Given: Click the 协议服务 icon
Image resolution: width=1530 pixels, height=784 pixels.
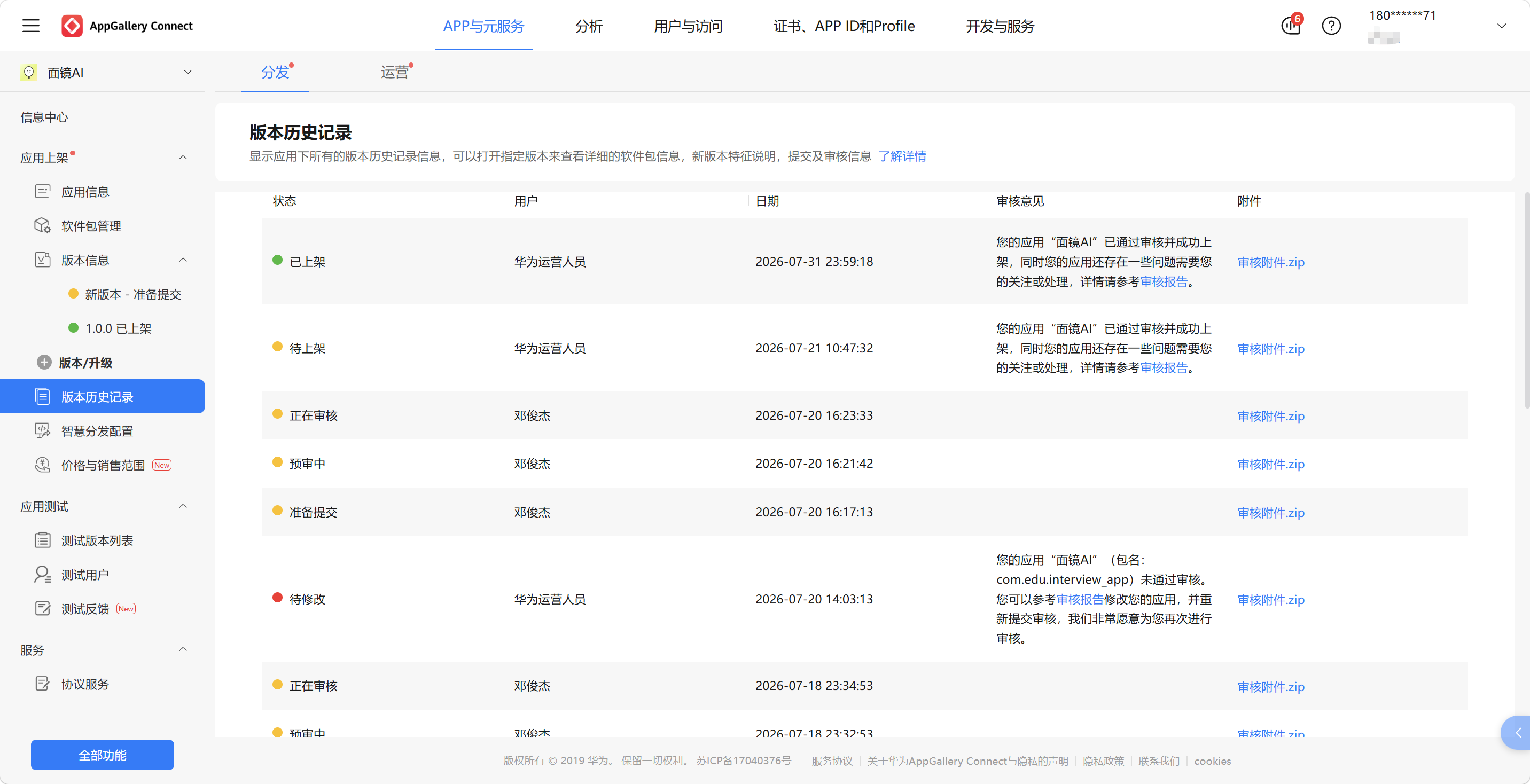Looking at the screenshot, I should tap(42, 684).
